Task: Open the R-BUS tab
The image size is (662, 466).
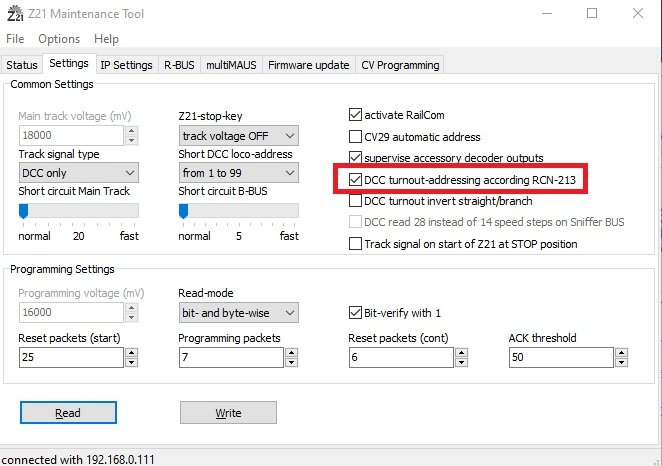Action: tap(179, 65)
